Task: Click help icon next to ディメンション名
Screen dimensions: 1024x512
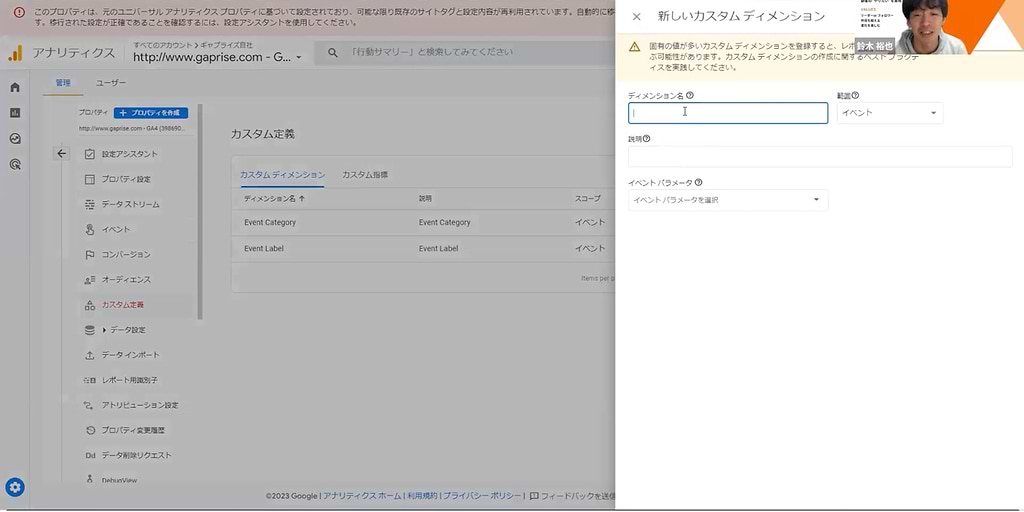Action: [x=690, y=96]
